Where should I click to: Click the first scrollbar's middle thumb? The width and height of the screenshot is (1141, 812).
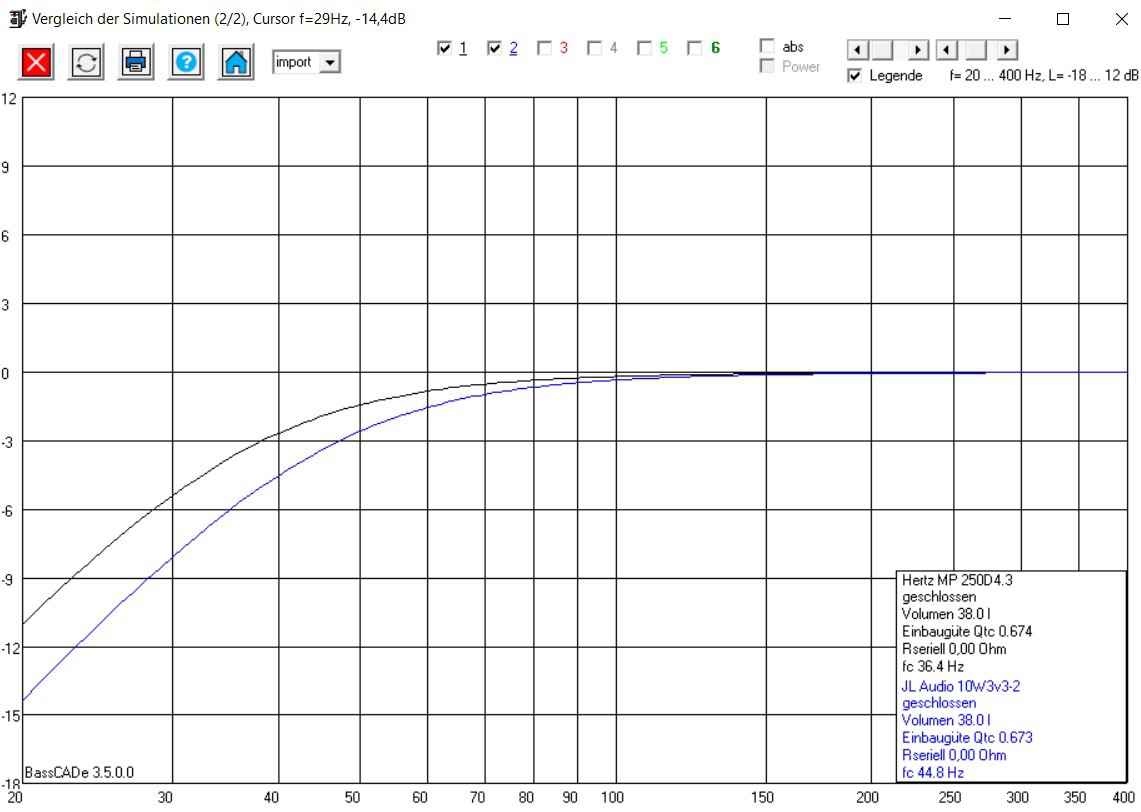(882, 50)
